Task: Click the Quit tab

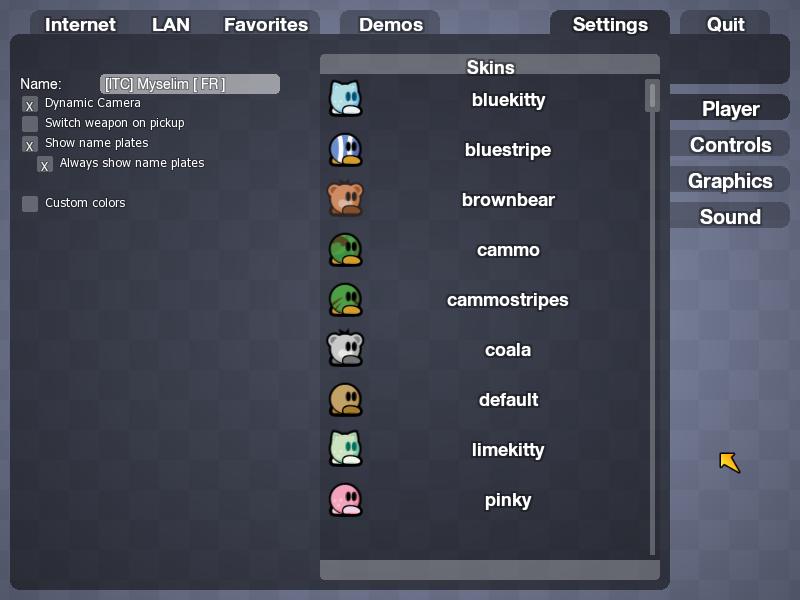Action: coord(725,24)
